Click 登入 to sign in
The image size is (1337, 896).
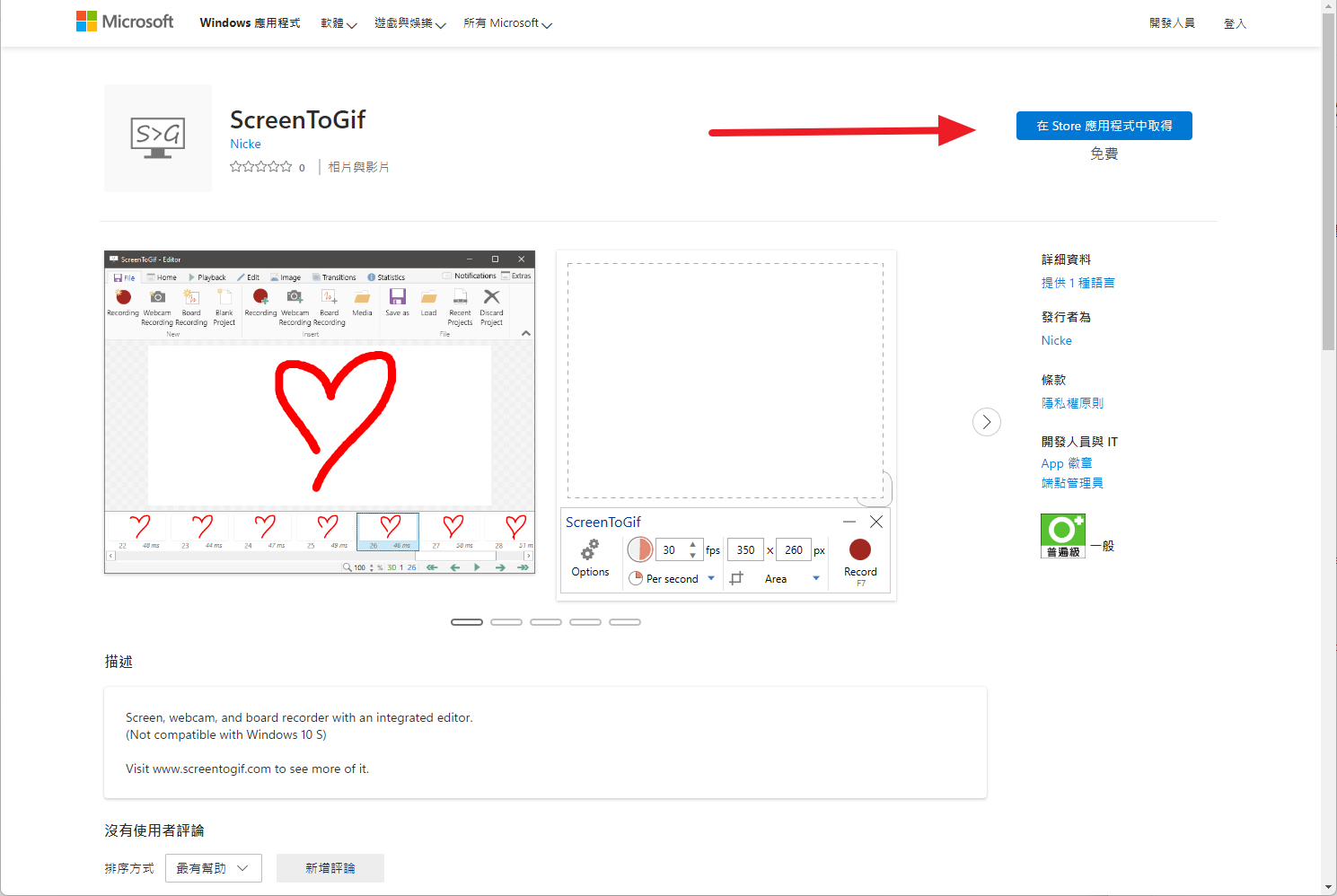[1235, 23]
